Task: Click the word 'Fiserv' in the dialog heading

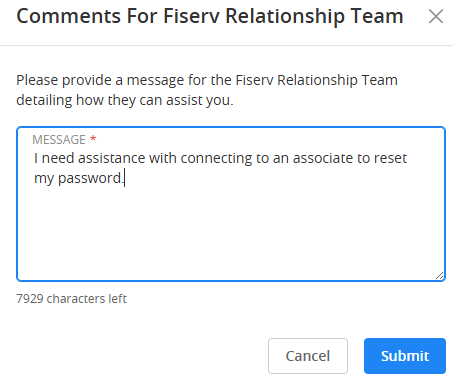Action: click(x=191, y=16)
